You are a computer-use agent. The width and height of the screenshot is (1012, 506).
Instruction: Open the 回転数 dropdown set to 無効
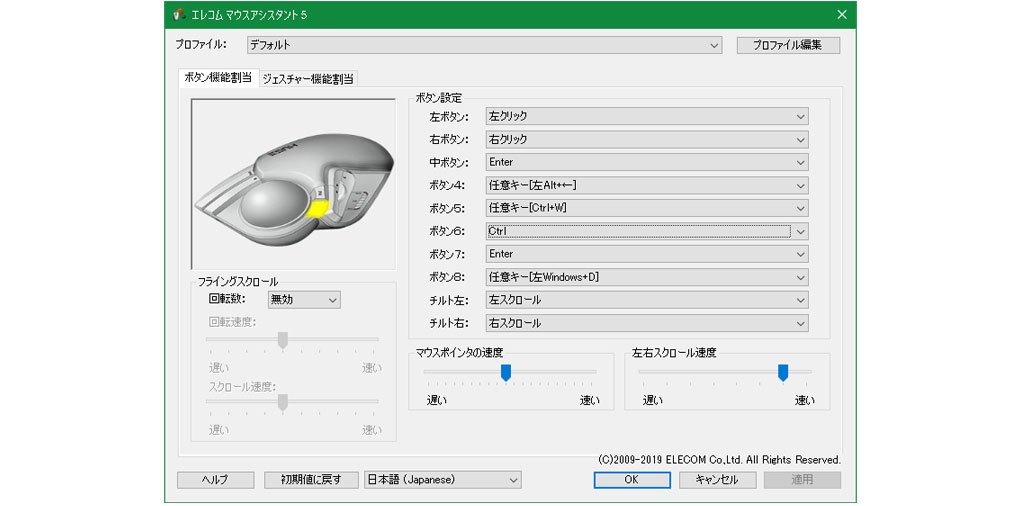coord(304,300)
